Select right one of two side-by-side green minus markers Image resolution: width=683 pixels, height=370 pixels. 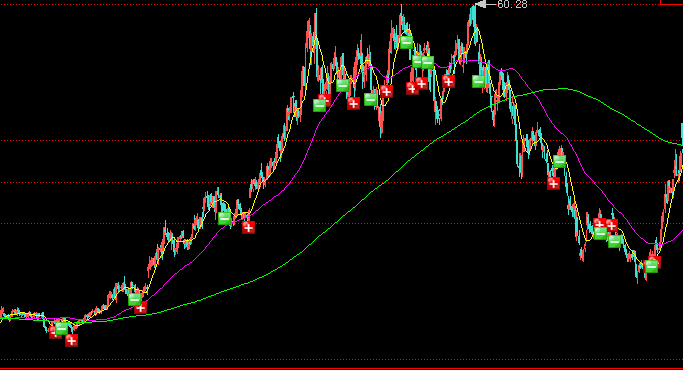point(428,62)
